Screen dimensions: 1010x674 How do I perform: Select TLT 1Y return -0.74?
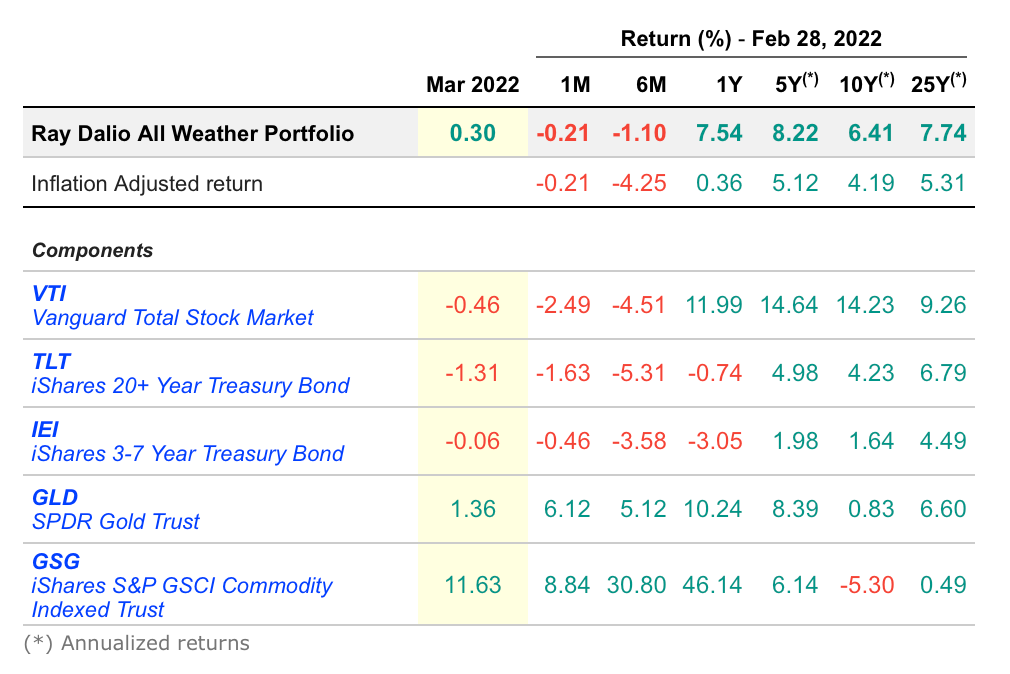coord(715,373)
